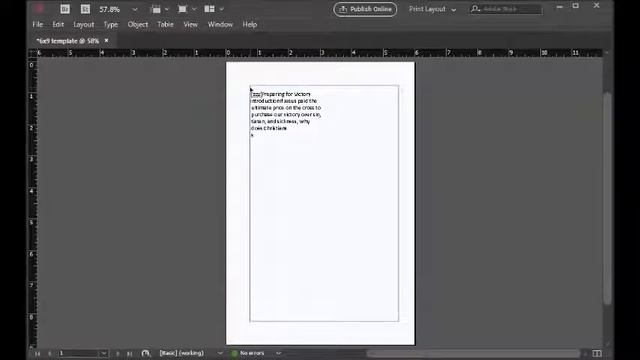Go to last page arrow in status bar
Image resolution: width=640 pixels, height=360 pixels.
tap(129, 353)
